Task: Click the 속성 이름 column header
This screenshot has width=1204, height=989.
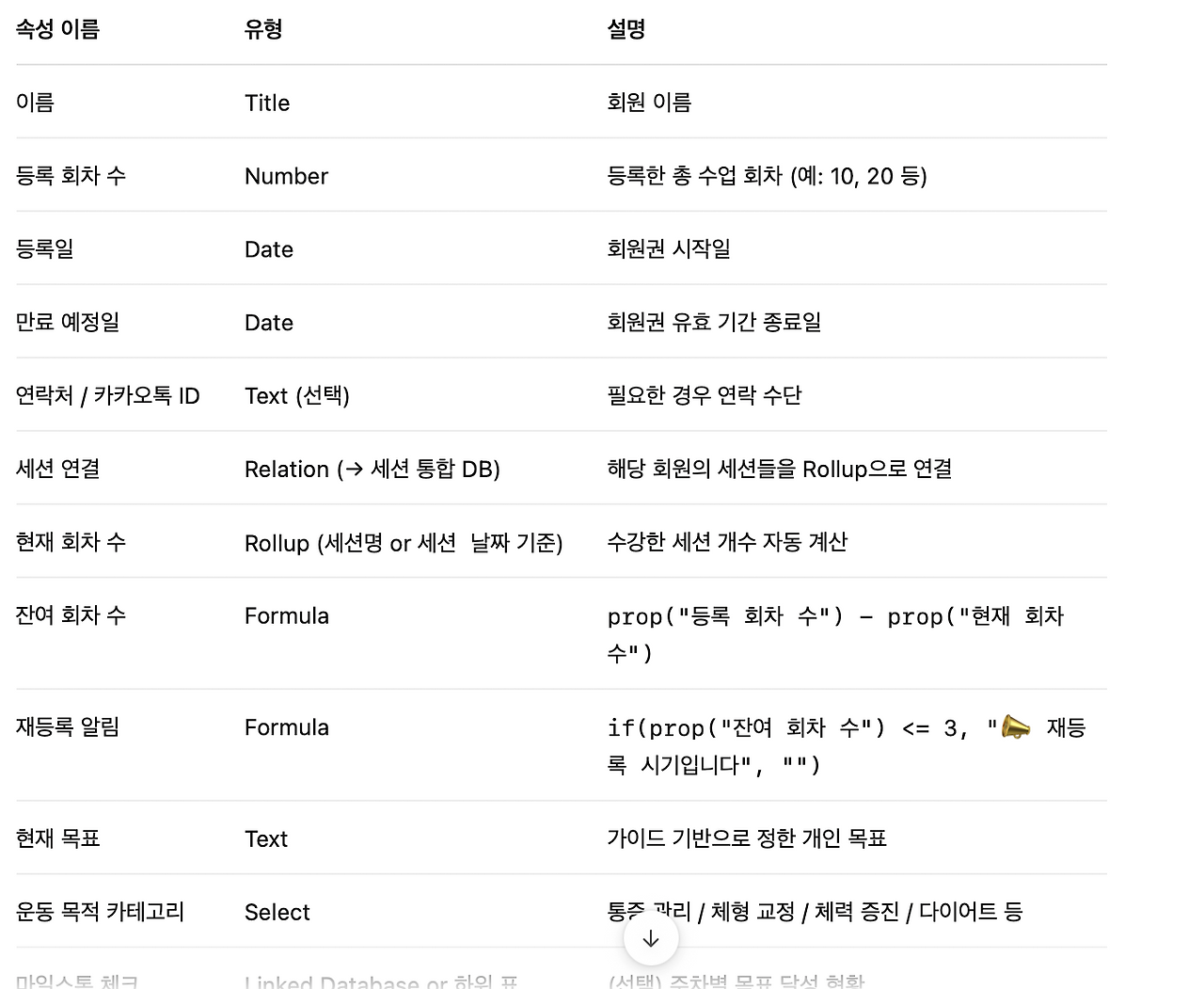Action: [58, 29]
